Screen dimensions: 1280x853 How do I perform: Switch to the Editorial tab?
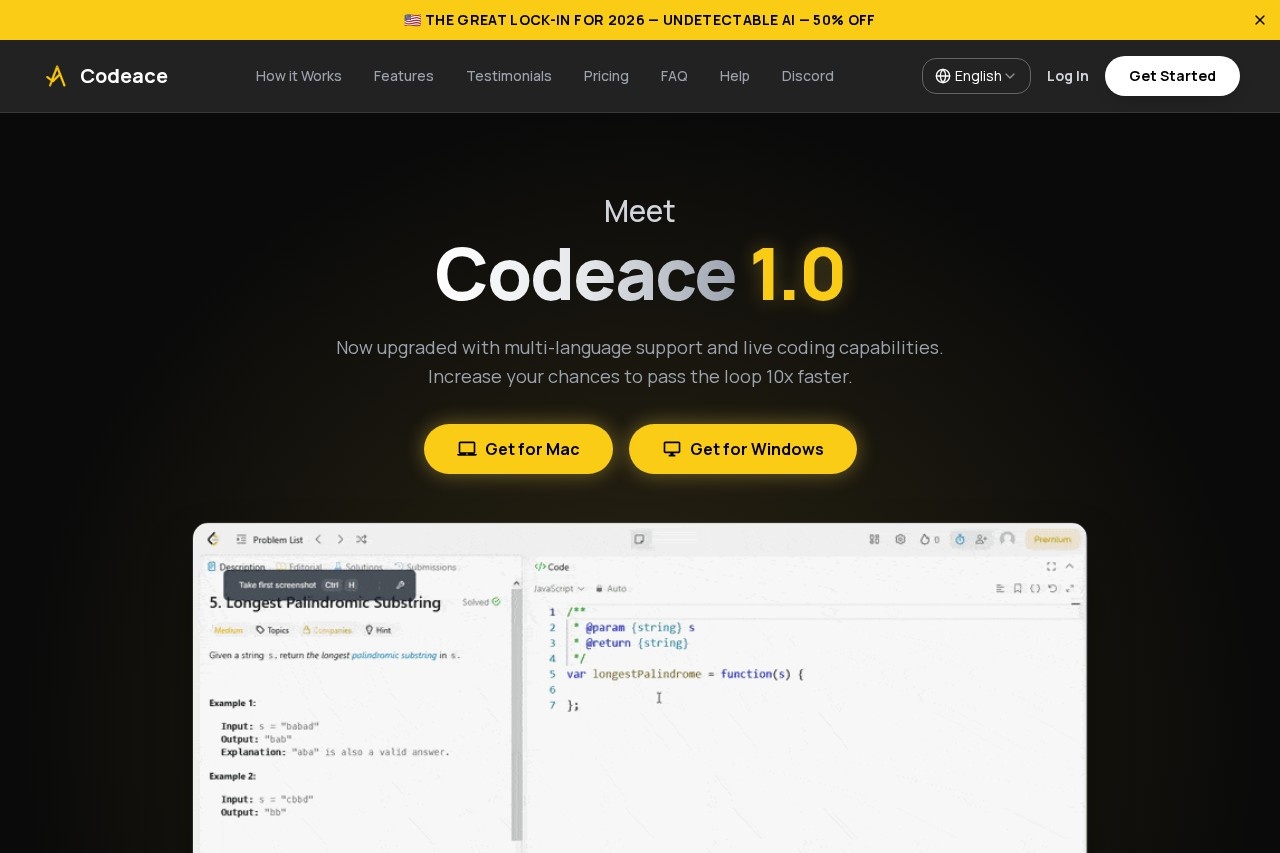click(x=303, y=567)
